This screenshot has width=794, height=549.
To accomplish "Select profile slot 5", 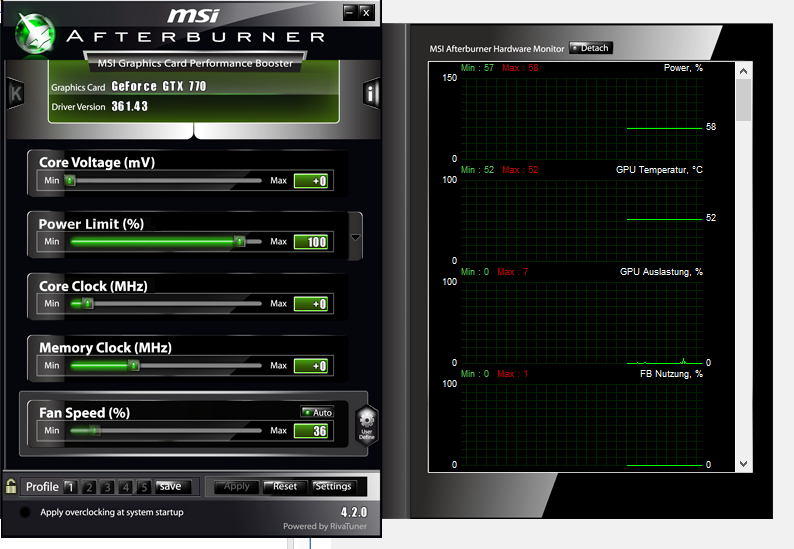I will click(x=144, y=487).
